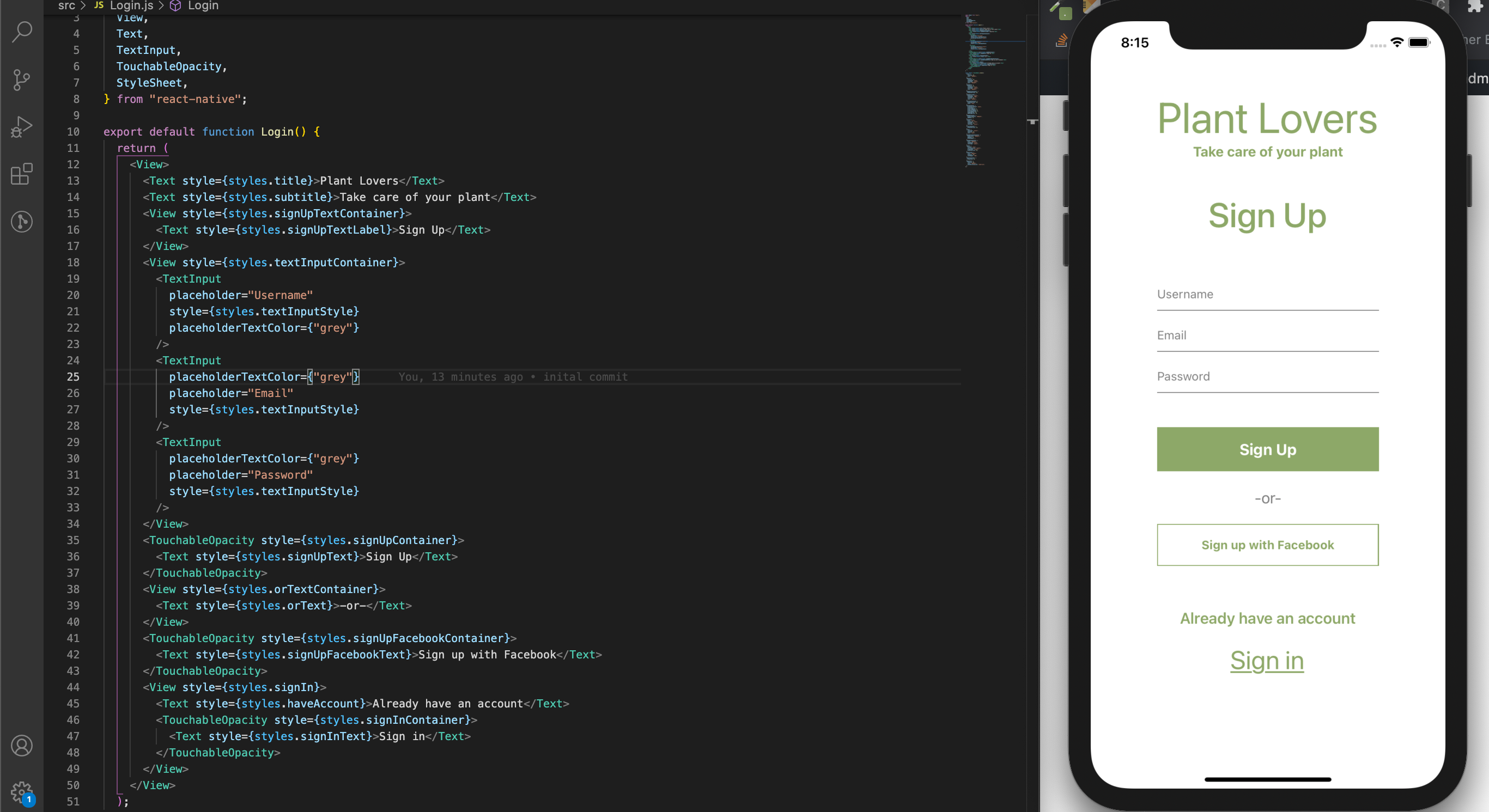Expand the src breadcrumb menu
This screenshot has height=812, width=1489.
coord(66,6)
